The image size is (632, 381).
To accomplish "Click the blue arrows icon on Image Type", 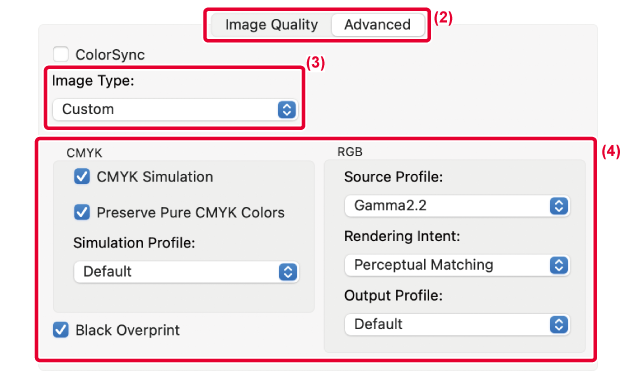I will coord(287,109).
